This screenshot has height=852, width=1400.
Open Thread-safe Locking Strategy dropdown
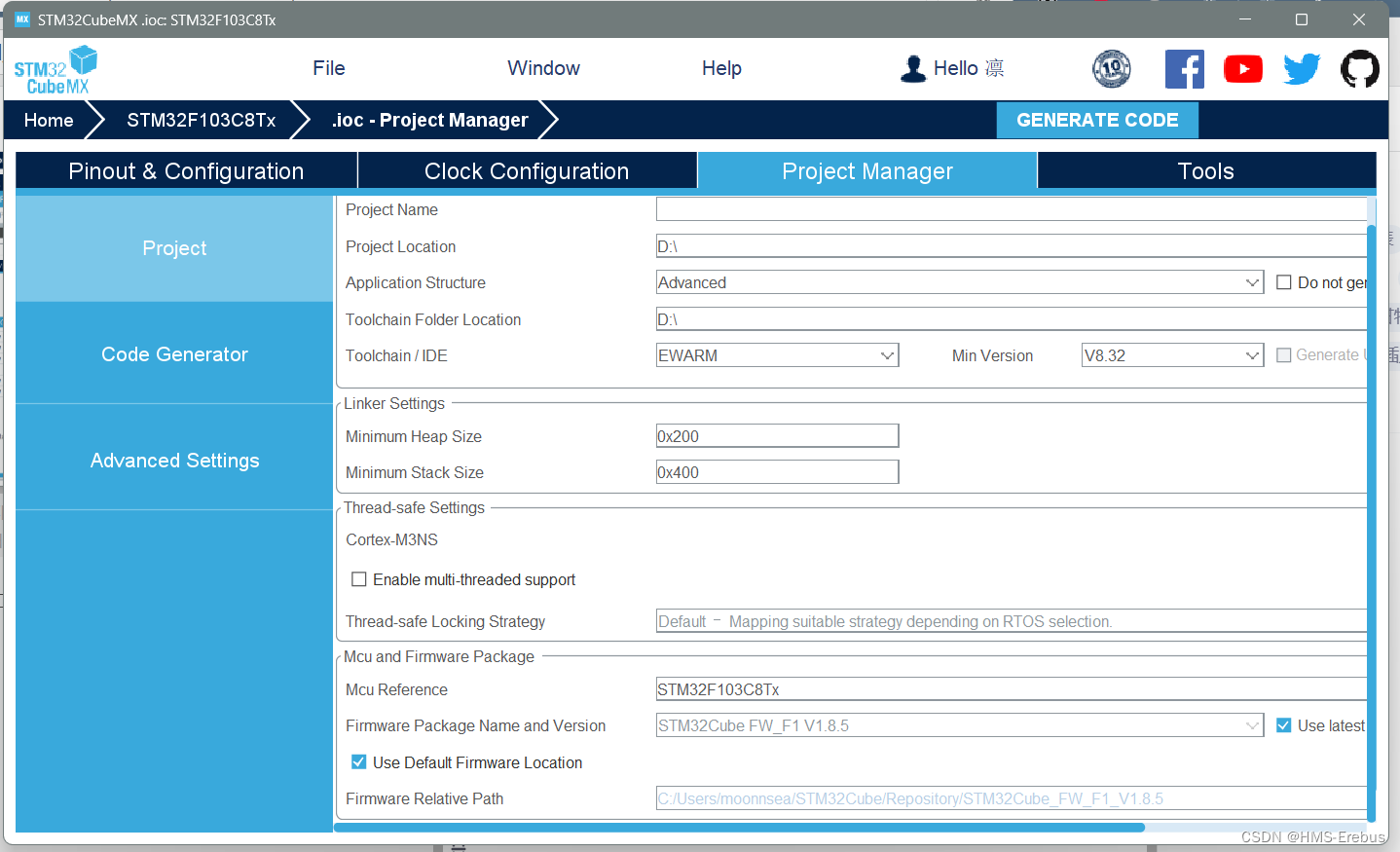1012,621
